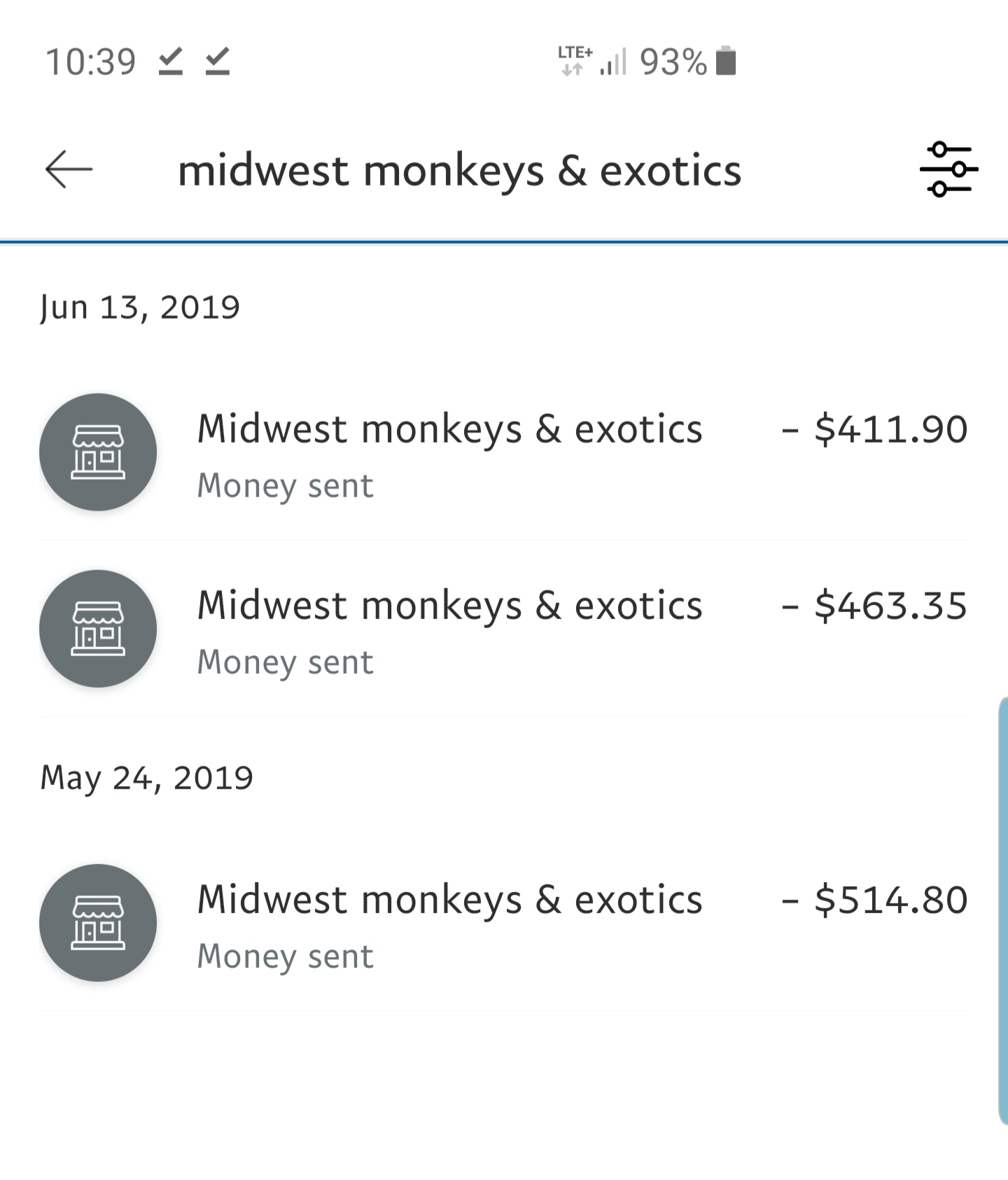Tap second download-complete notification icon
Screen dimensions: 1008x1180
[218, 61]
